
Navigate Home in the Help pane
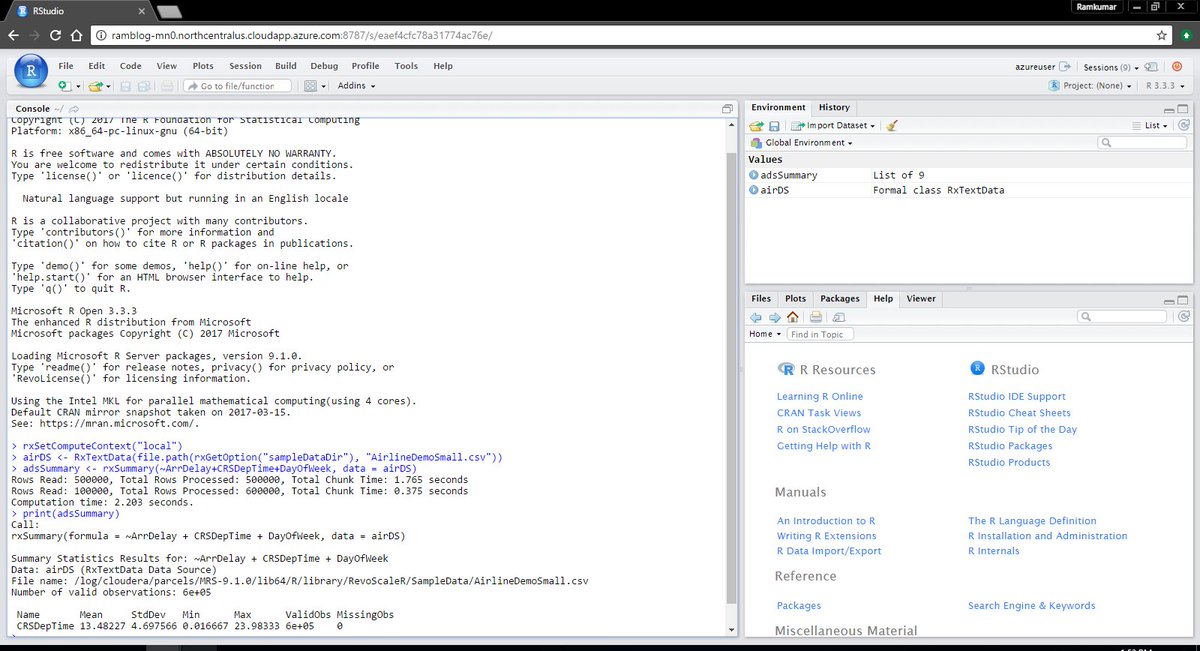point(792,317)
